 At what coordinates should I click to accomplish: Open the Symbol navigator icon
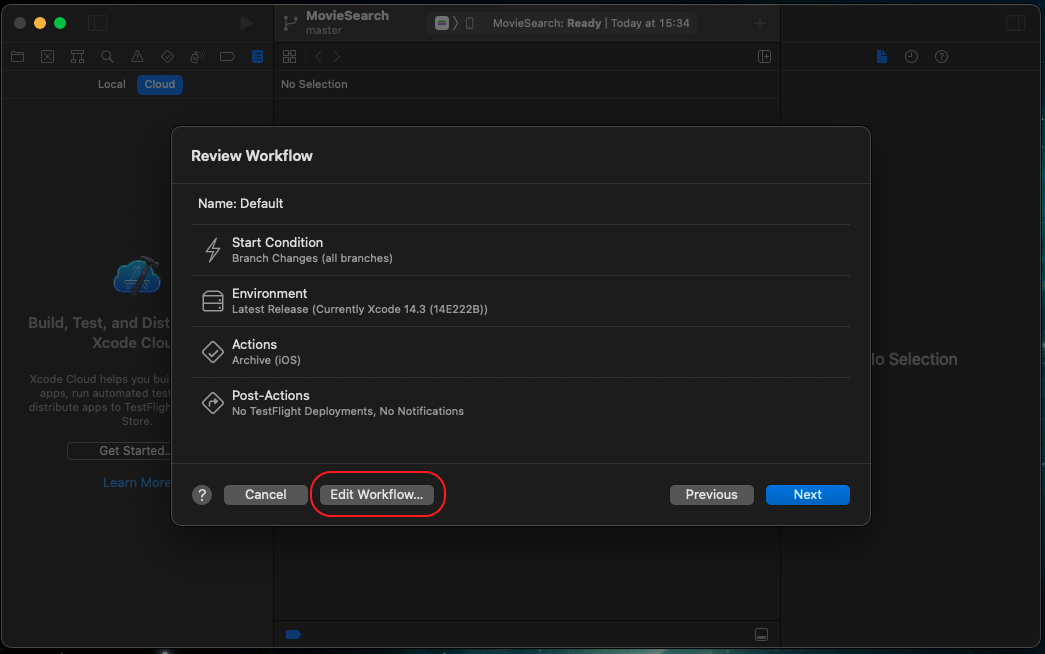click(x=77, y=57)
